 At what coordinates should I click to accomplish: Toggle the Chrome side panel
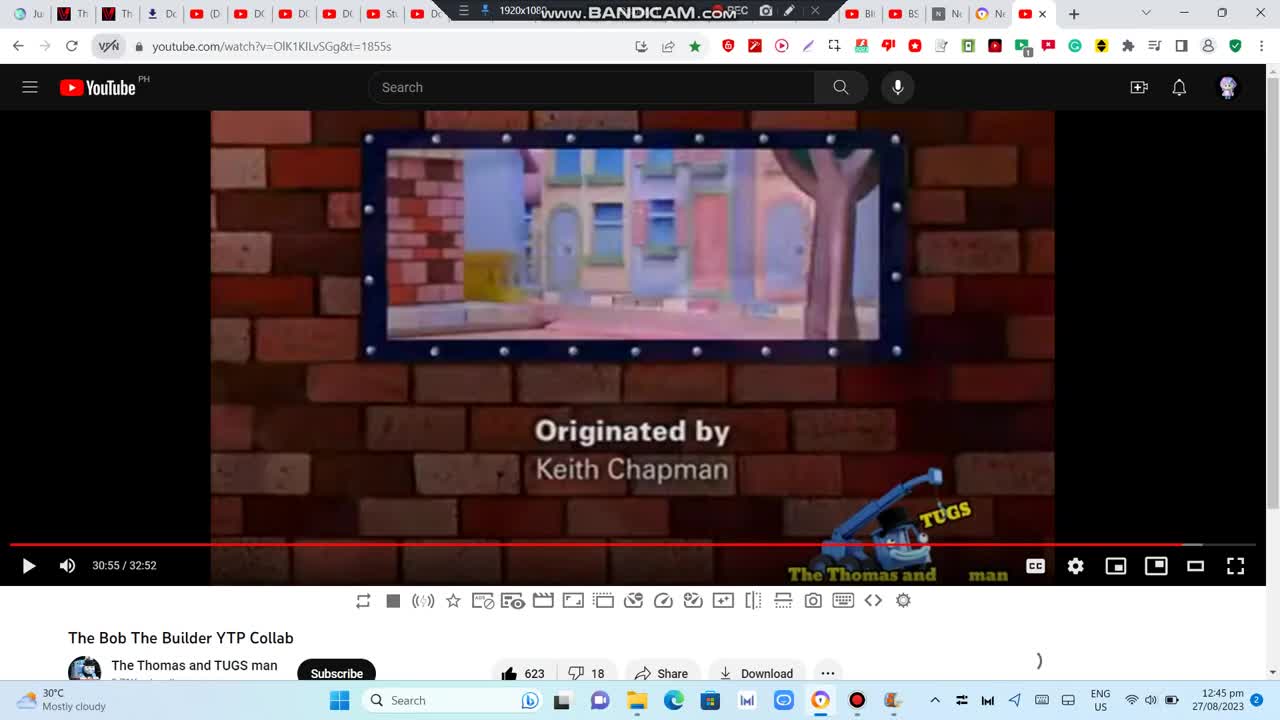pos(1181,46)
